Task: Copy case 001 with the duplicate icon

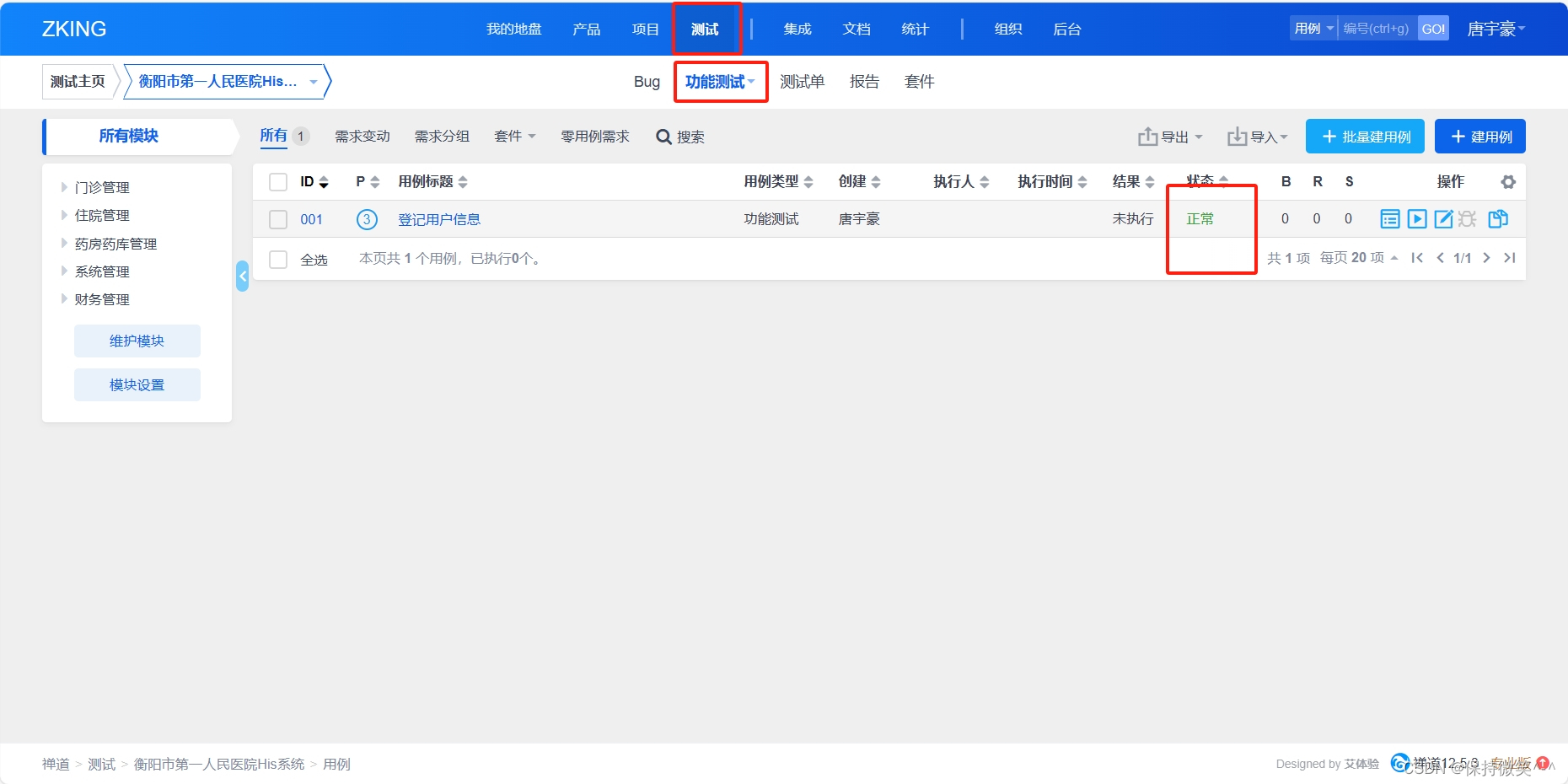Action: point(1498,219)
